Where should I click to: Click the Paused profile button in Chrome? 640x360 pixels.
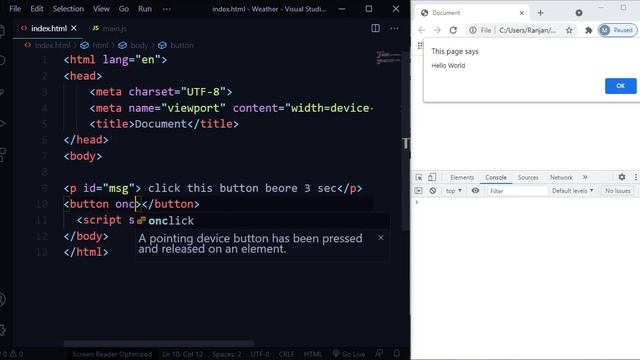tap(618, 30)
